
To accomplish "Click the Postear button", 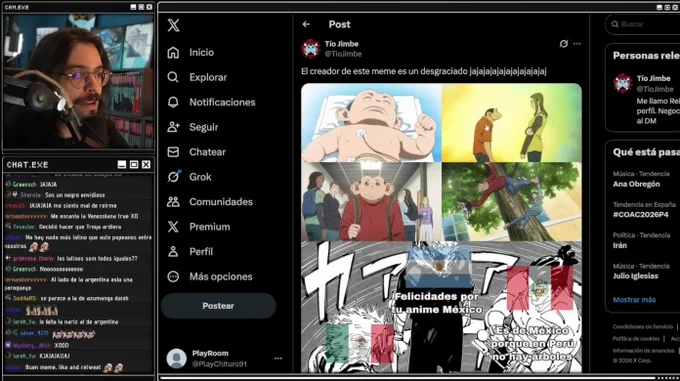I will pyautogui.click(x=218, y=306).
